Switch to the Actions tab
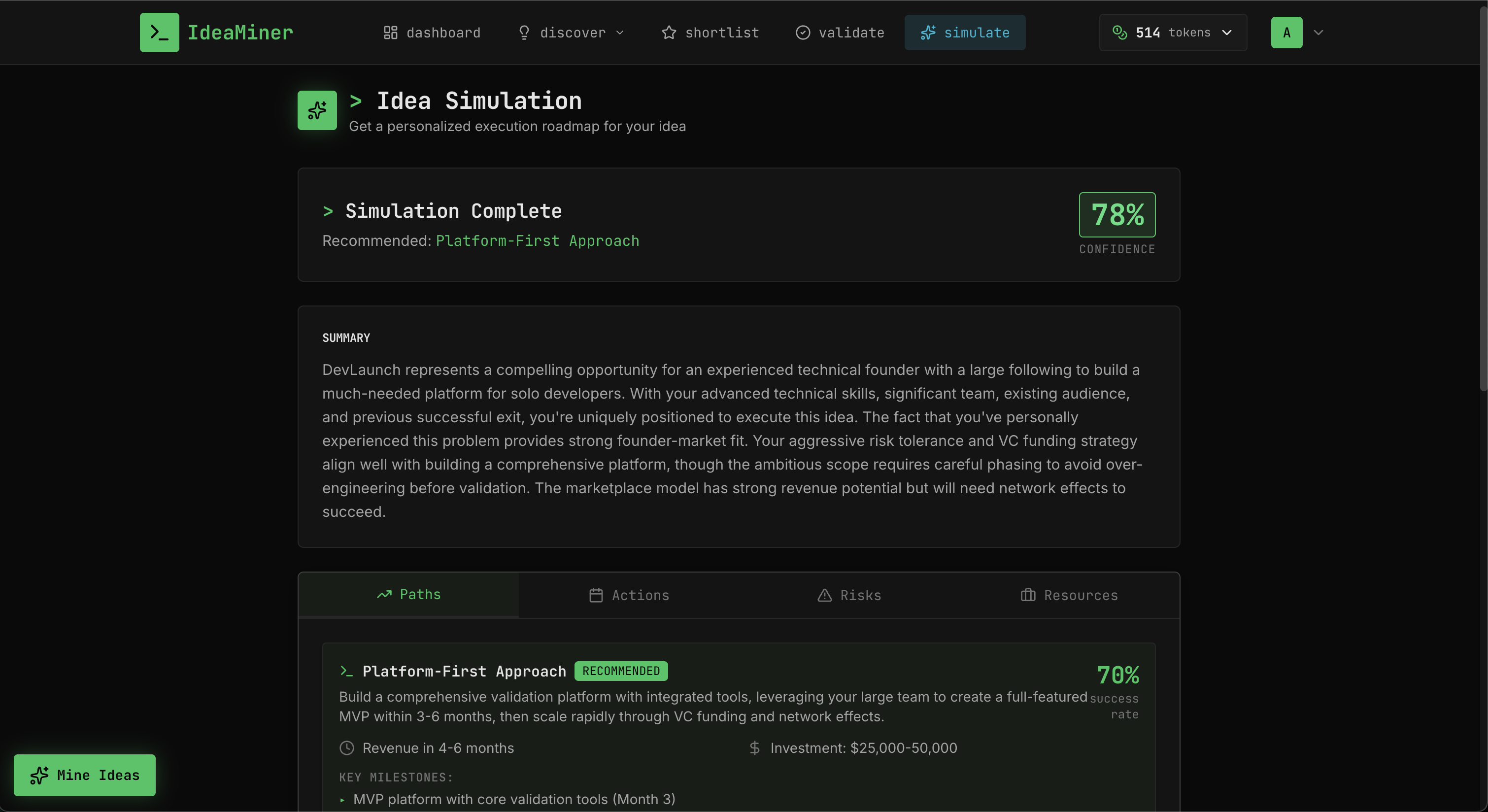The width and height of the screenshot is (1488, 812). click(630, 595)
